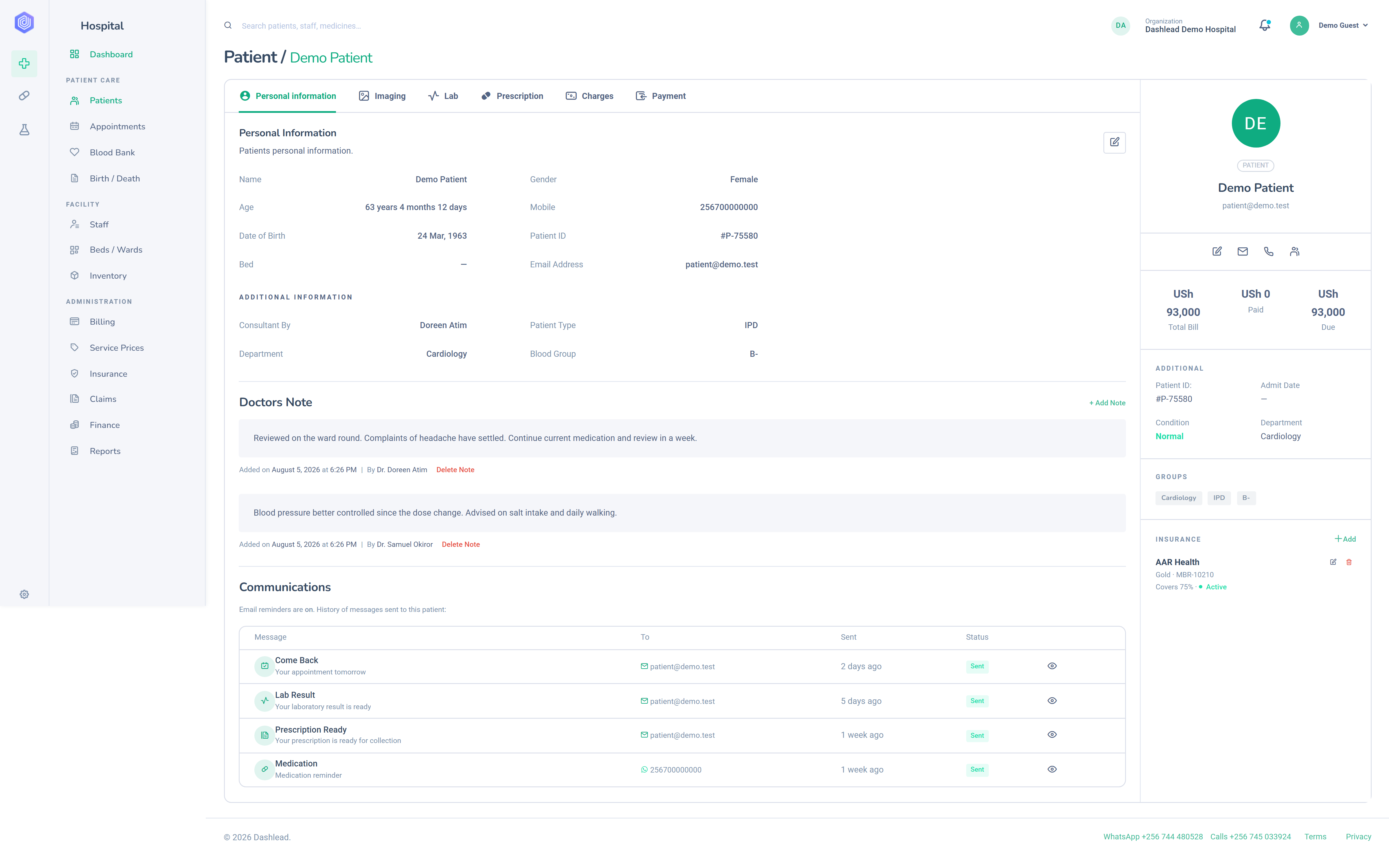Open the Privacy footer link
1389x868 pixels.
1358,836
